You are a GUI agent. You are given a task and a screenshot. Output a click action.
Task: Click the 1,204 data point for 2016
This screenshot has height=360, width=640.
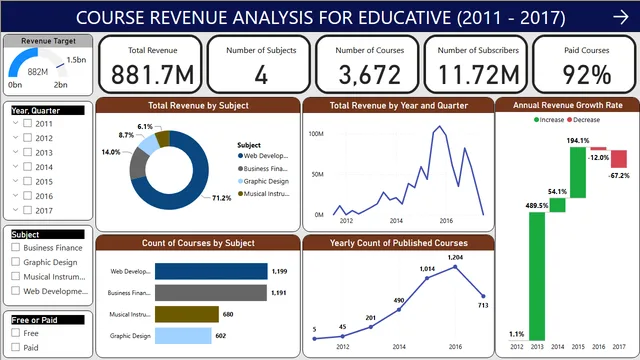[x=455, y=267]
